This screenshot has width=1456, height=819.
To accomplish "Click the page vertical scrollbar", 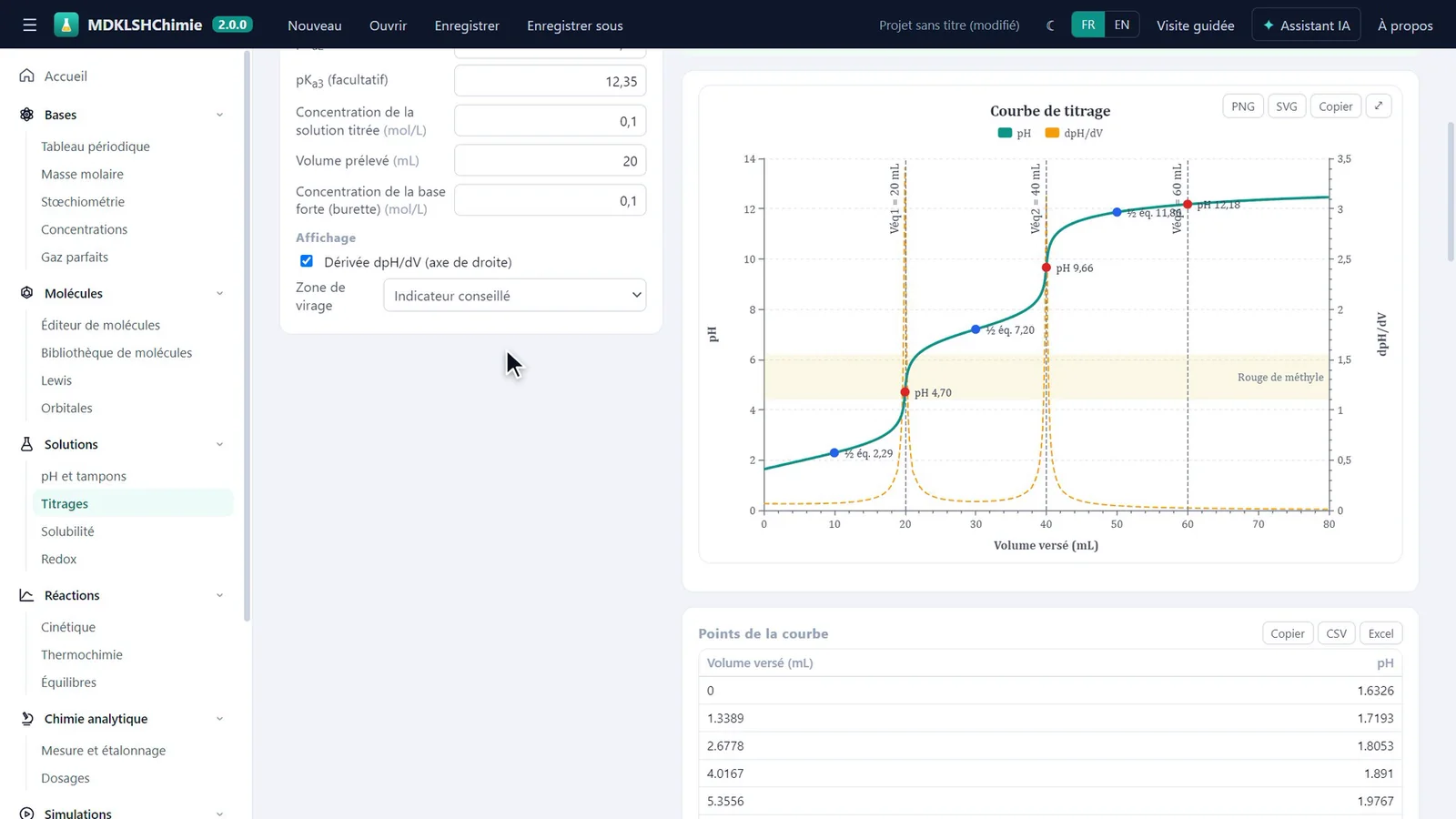I will pos(1451,191).
